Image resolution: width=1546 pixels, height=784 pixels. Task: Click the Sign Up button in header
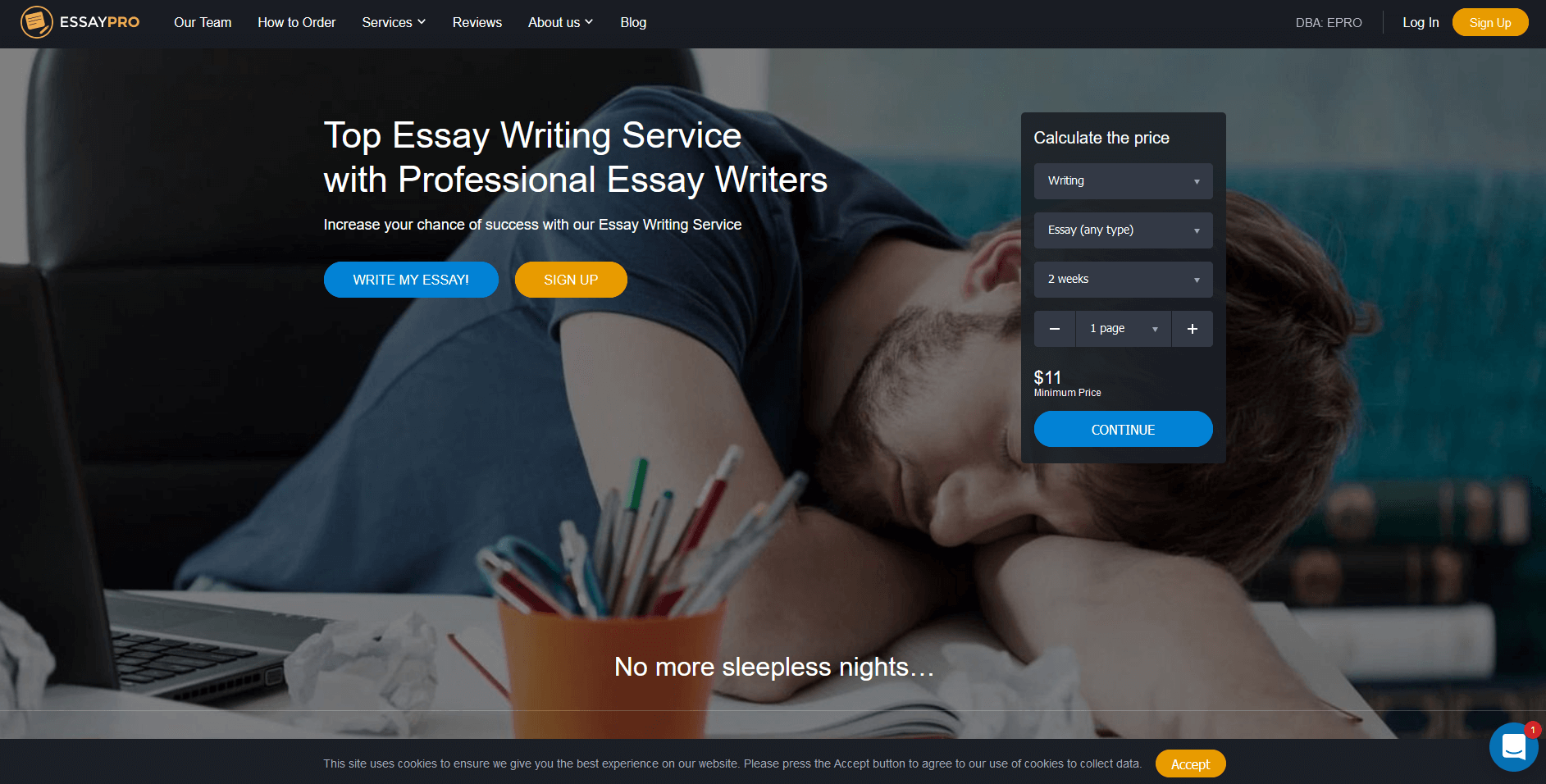pyautogui.click(x=1490, y=22)
